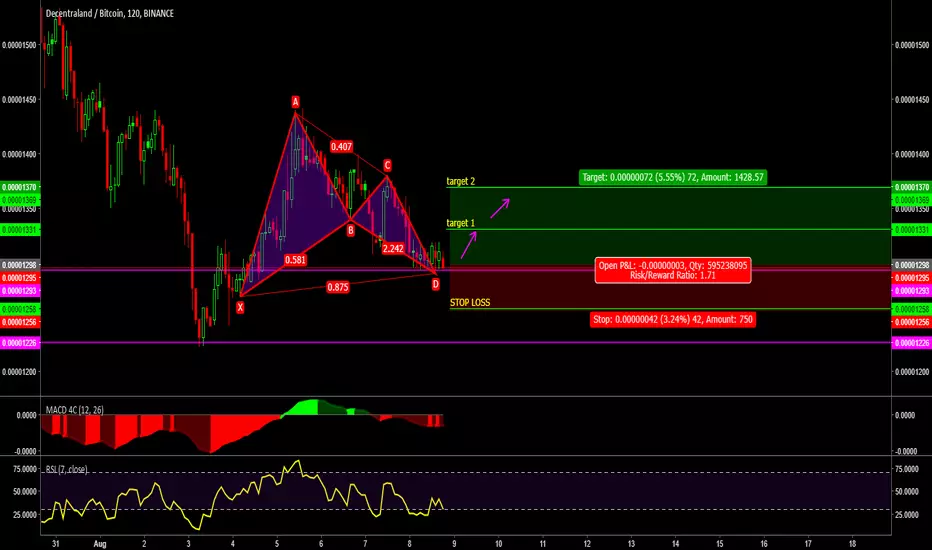Click the 0.875 ratio label
This screenshot has height=550, width=932.
[338, 287]
